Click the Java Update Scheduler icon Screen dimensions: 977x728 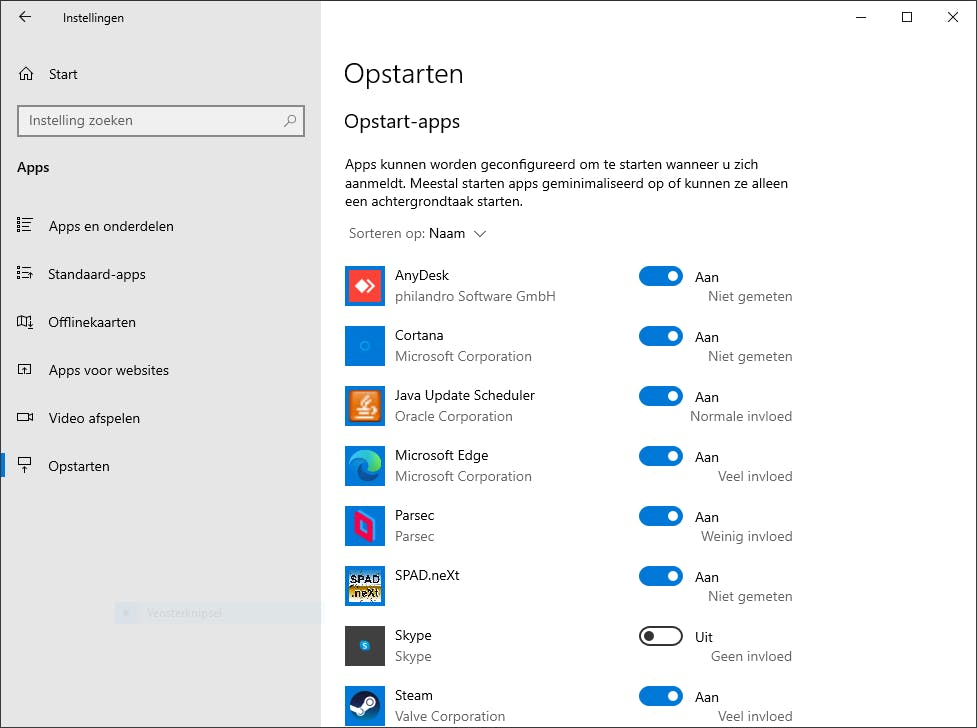coord(364,406)
